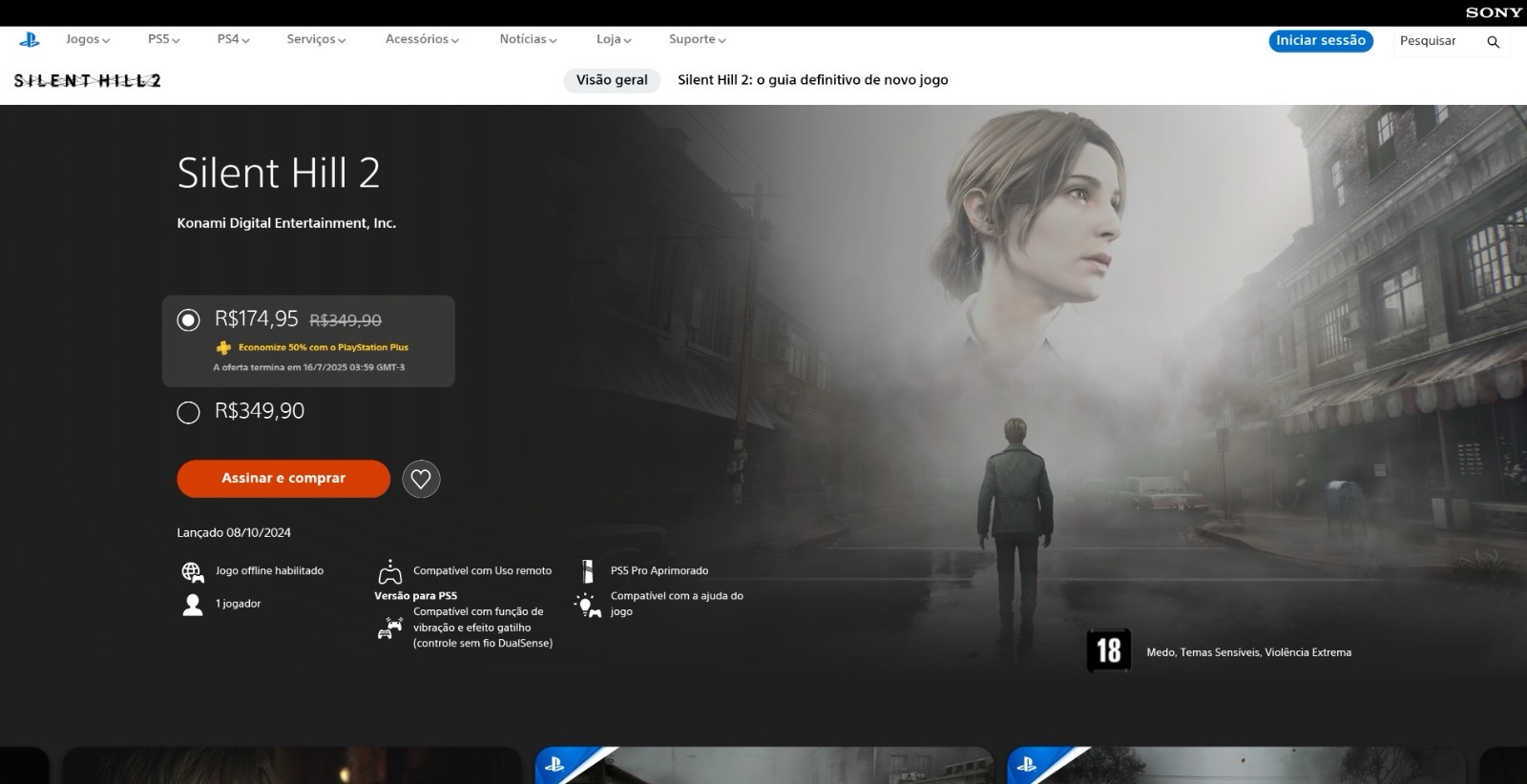Click the Compatível com Uso remoto label
The image size is (1527, 784).
point(482,570)
